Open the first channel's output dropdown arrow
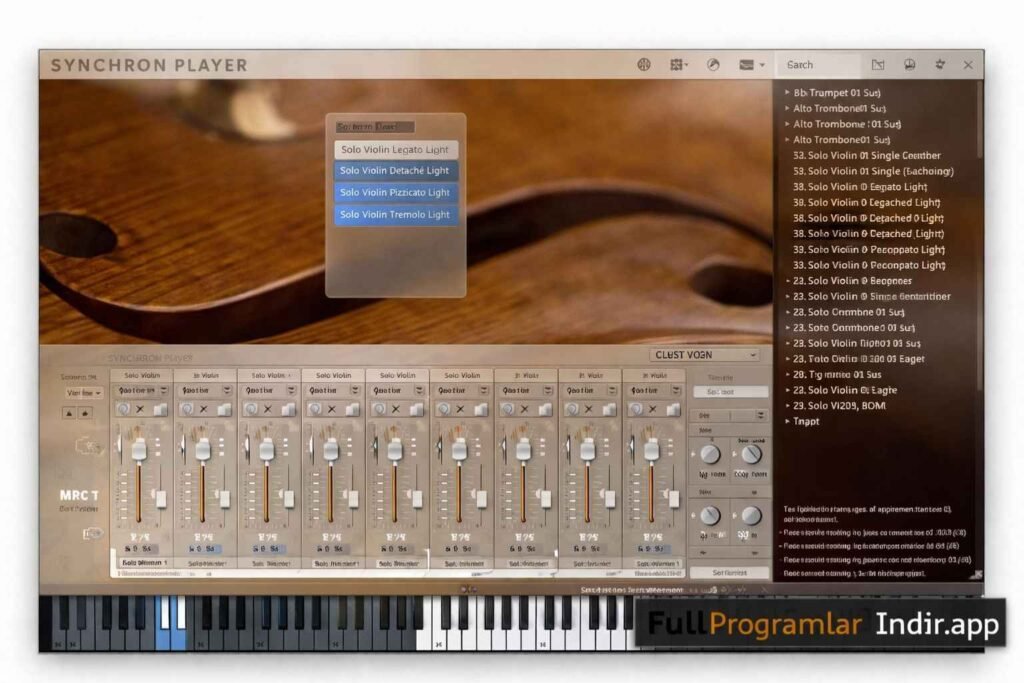 (x=162, y=390)
